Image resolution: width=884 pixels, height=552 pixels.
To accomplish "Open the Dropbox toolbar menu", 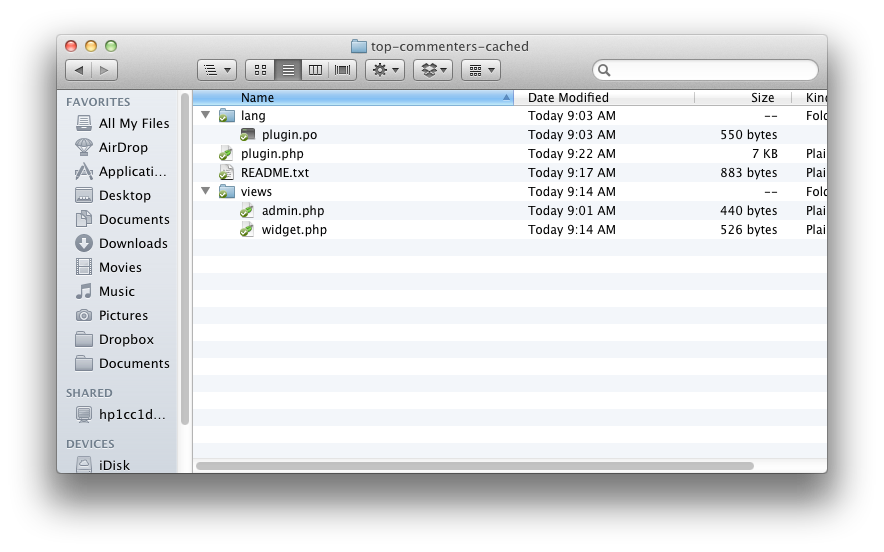I will click(x=433, y=70).
